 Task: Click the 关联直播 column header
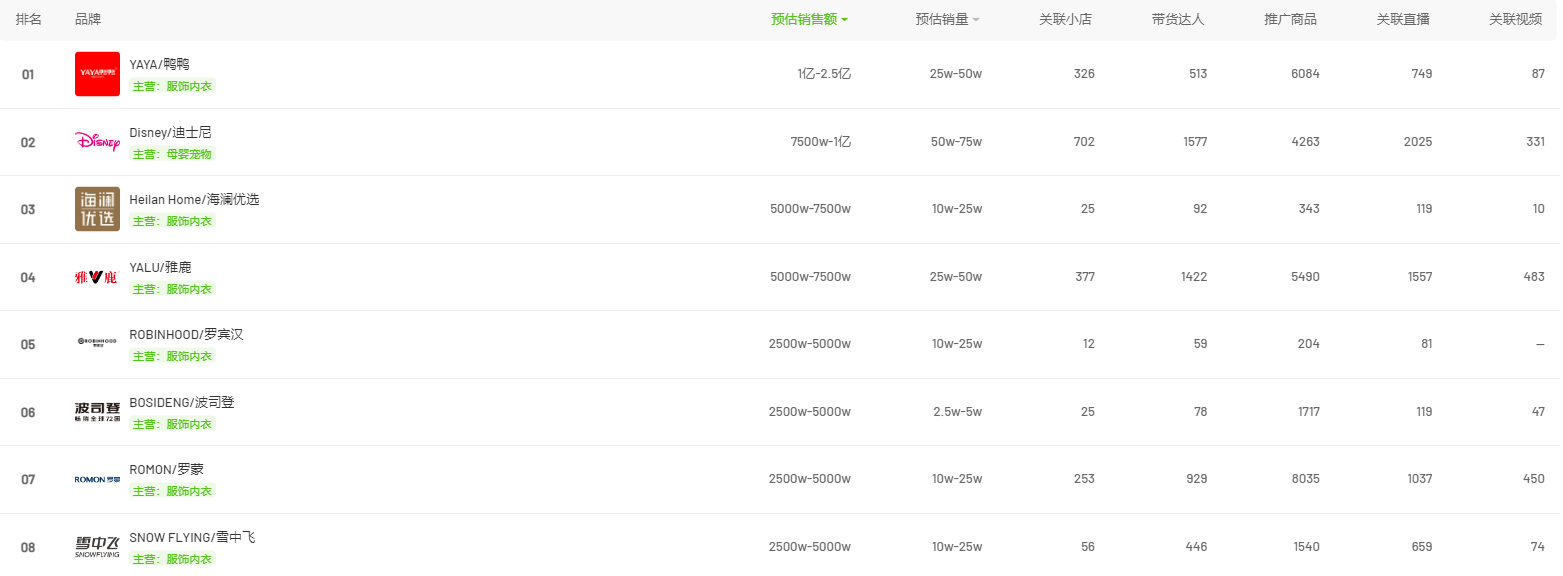(x=1403, y=19)
